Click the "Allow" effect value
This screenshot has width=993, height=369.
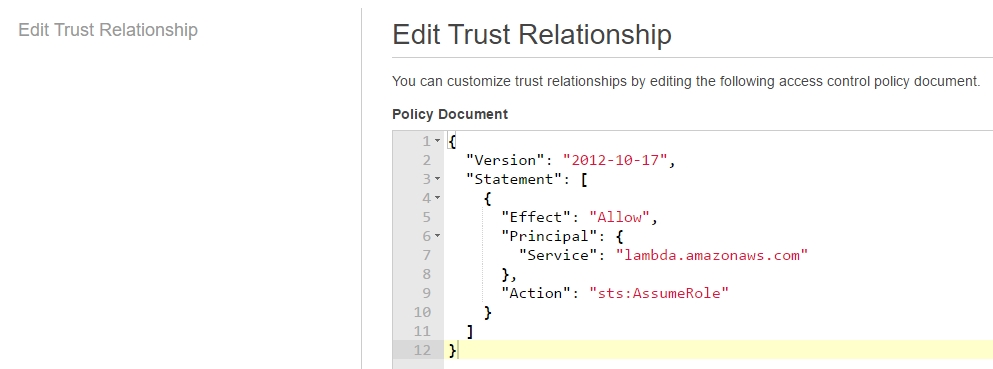coord(619,217)
